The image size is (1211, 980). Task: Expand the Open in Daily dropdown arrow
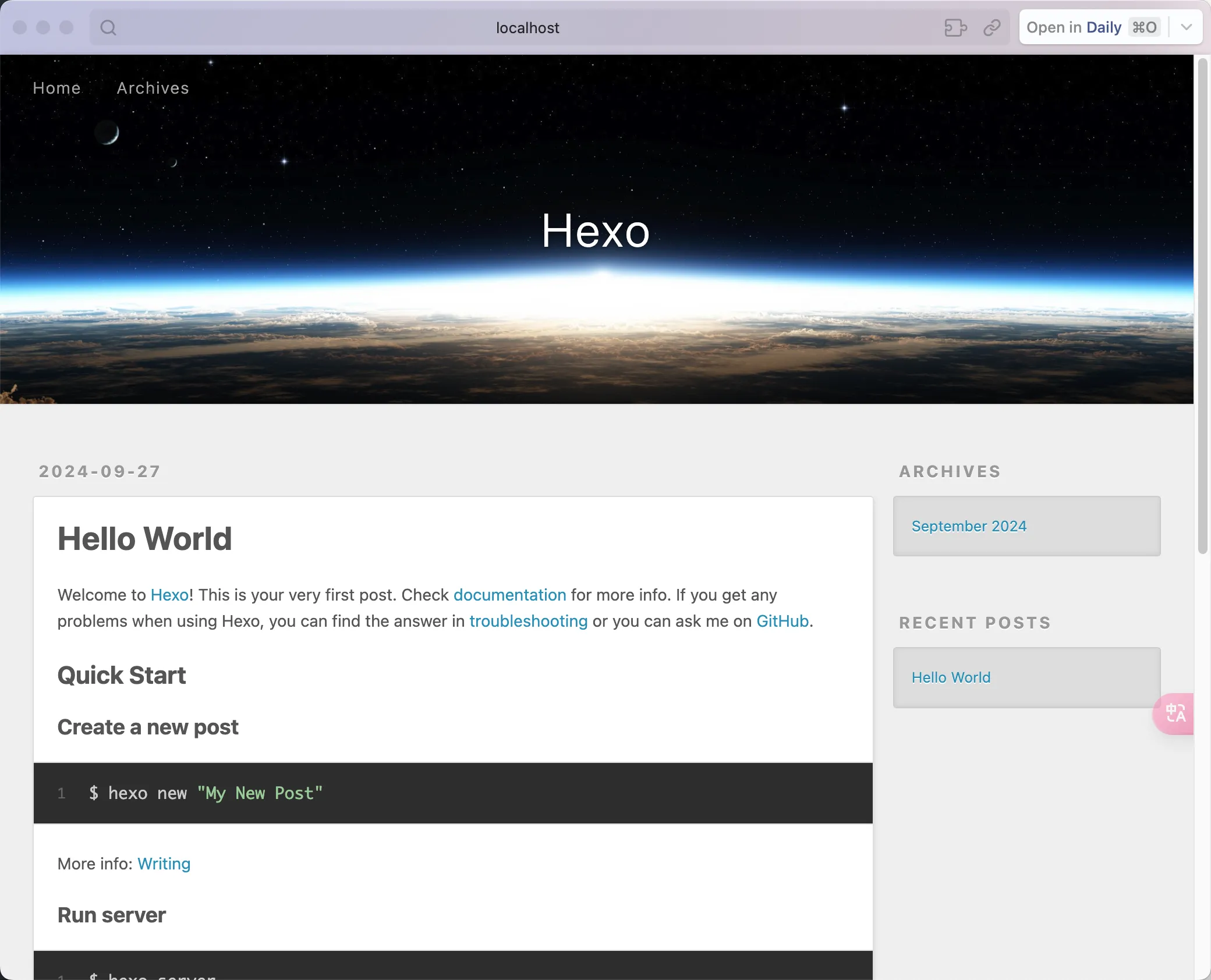(1187, 27)
